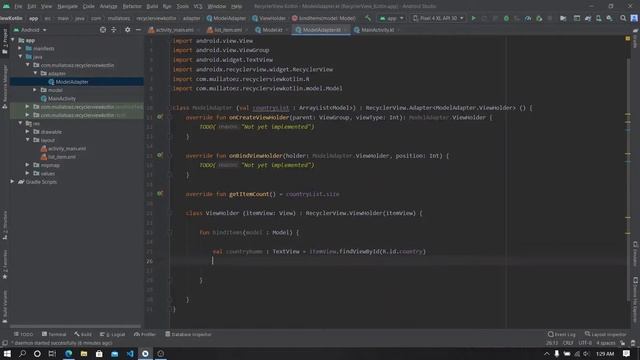640x360 pixels.
Task: Click override gutter icon beside getItemCount
Action: click(160, 193)
